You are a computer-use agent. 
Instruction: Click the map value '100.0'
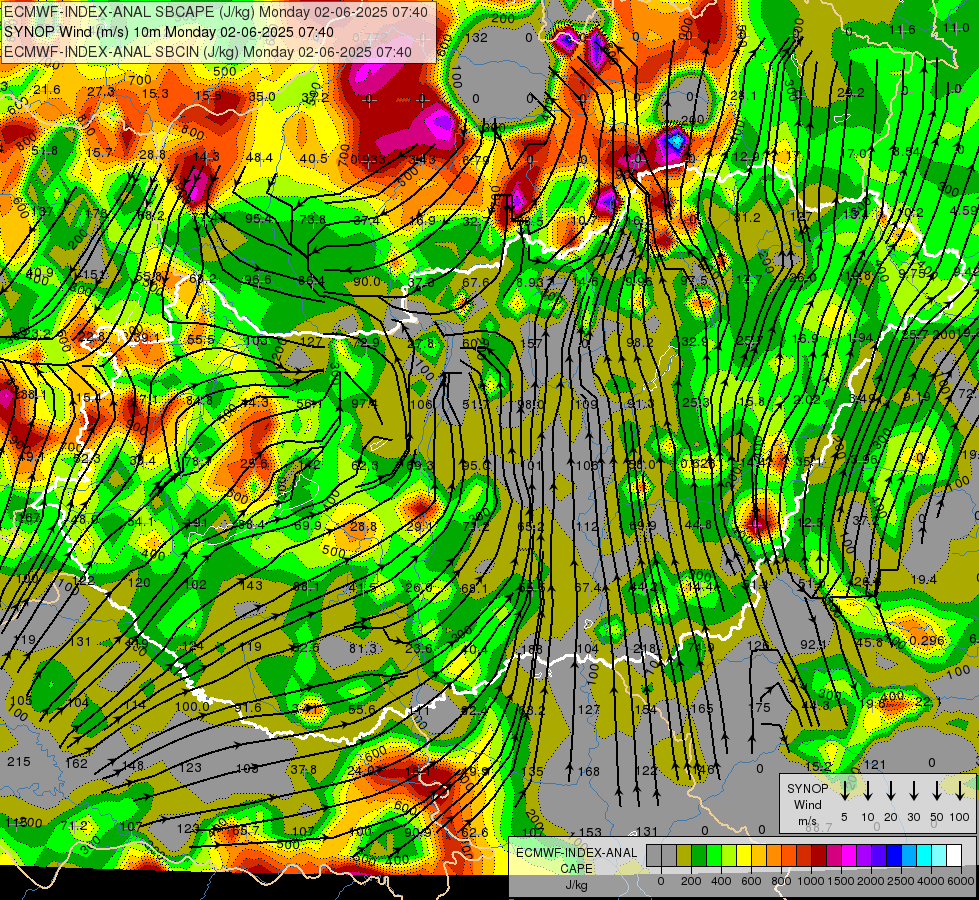tap(192, 706)
